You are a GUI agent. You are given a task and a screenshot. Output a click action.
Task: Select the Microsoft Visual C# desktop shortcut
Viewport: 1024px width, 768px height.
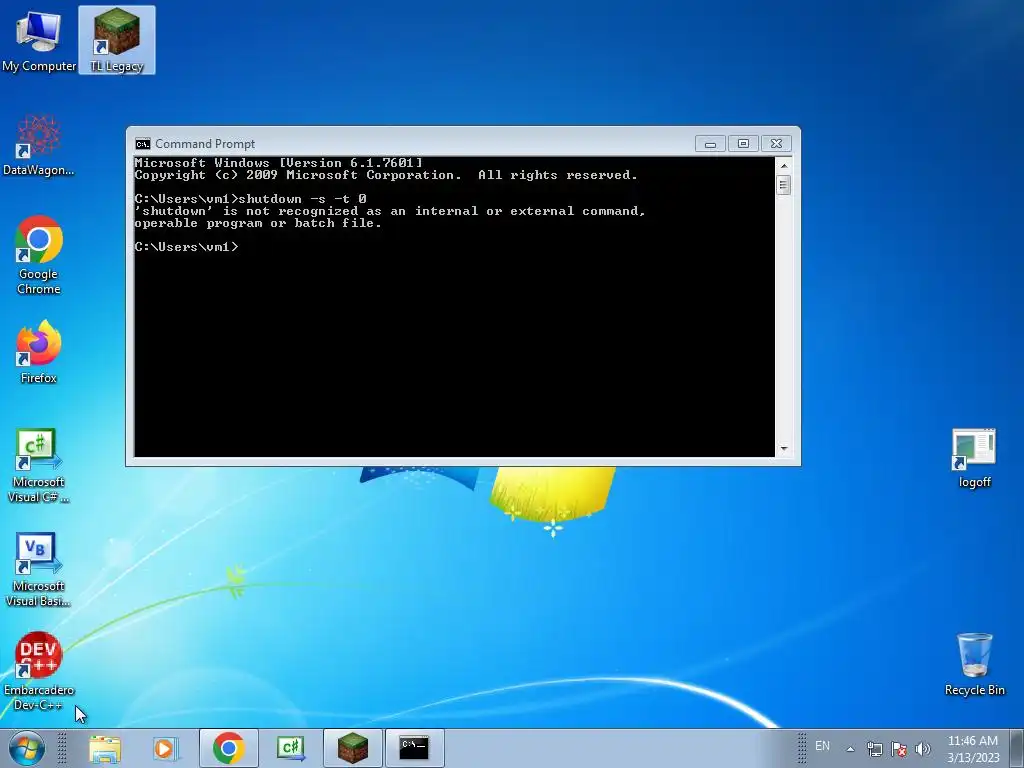coord(39,466)
